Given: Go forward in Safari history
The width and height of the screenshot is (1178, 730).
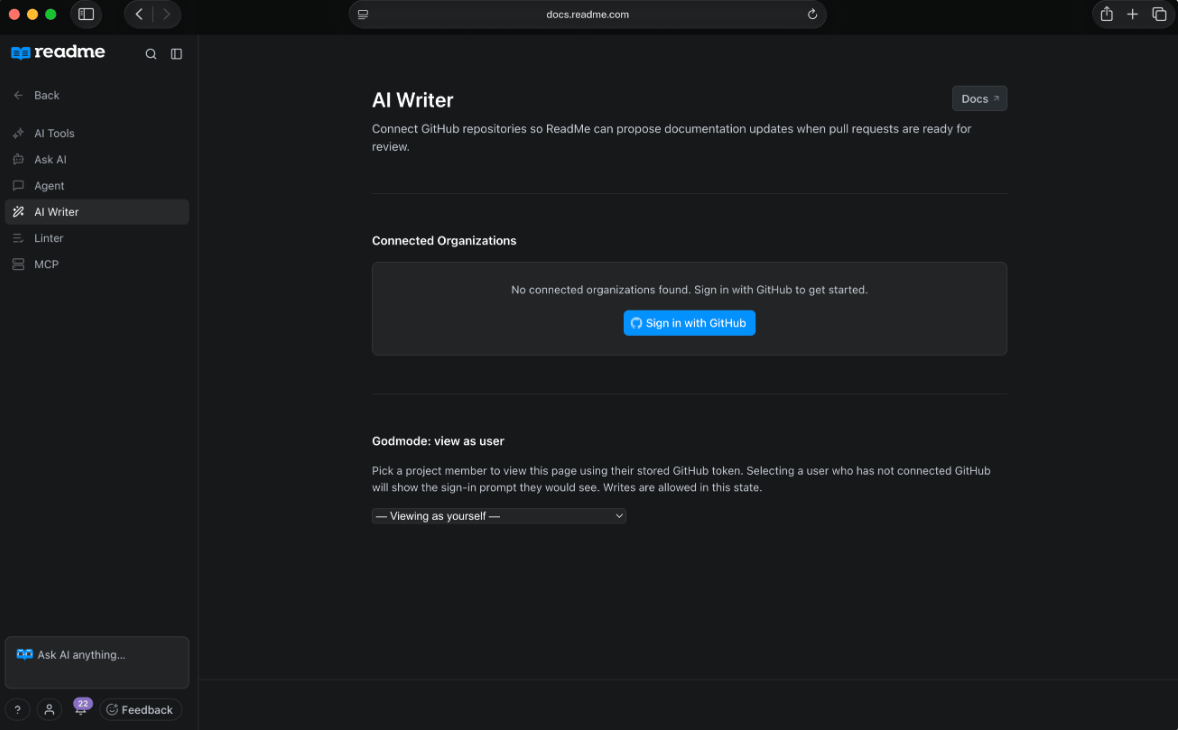Looking at the screenshot, I should (166, 14).
